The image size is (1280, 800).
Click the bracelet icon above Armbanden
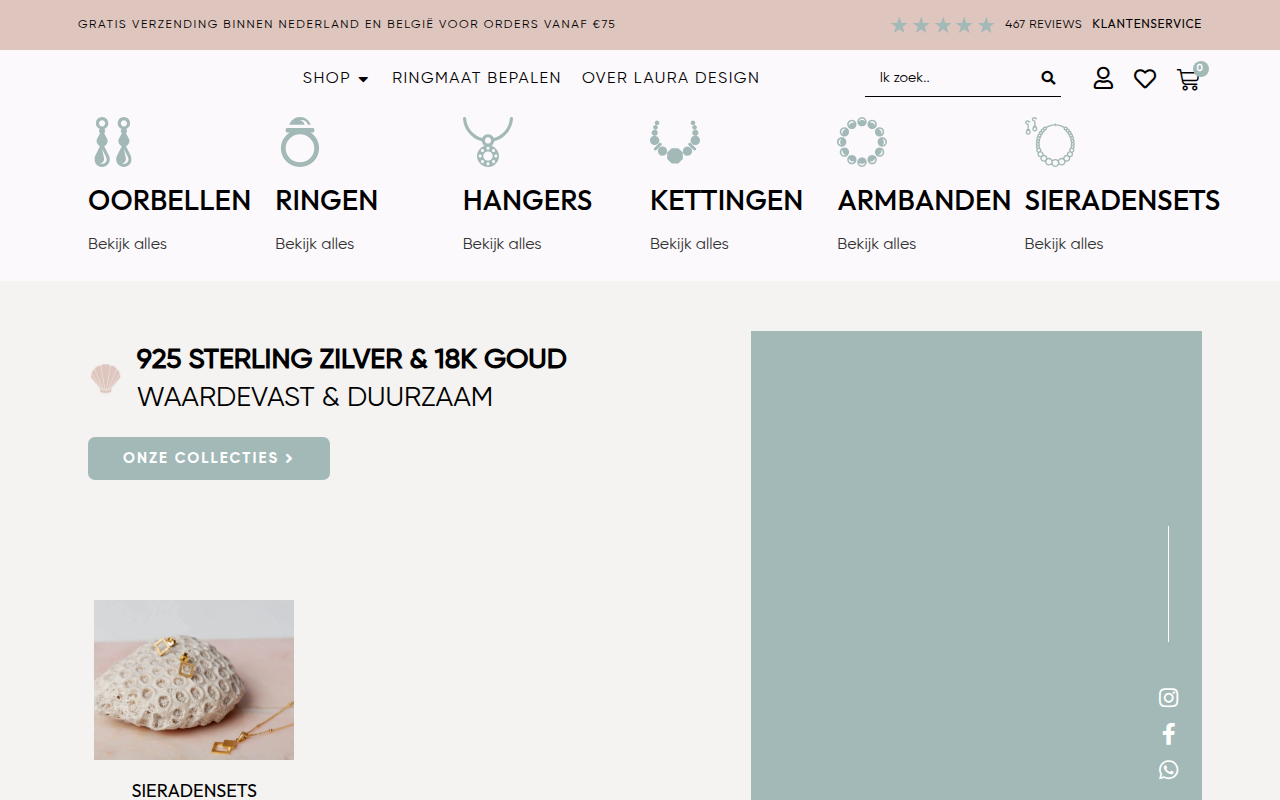(862, 142)
